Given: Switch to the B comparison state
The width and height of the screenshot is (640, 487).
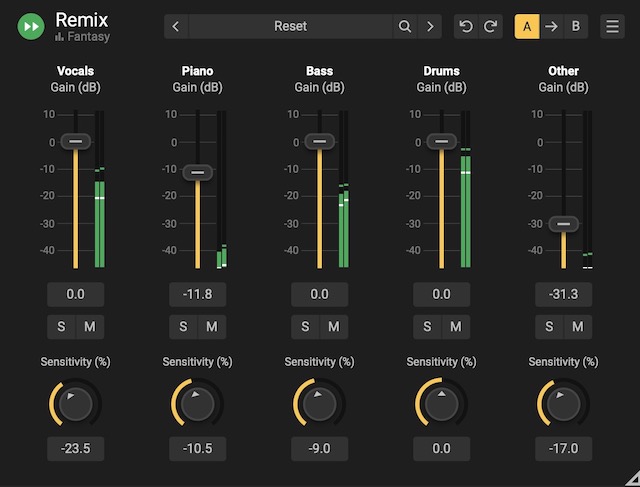Looking at the screenshot, I should 575,27.
